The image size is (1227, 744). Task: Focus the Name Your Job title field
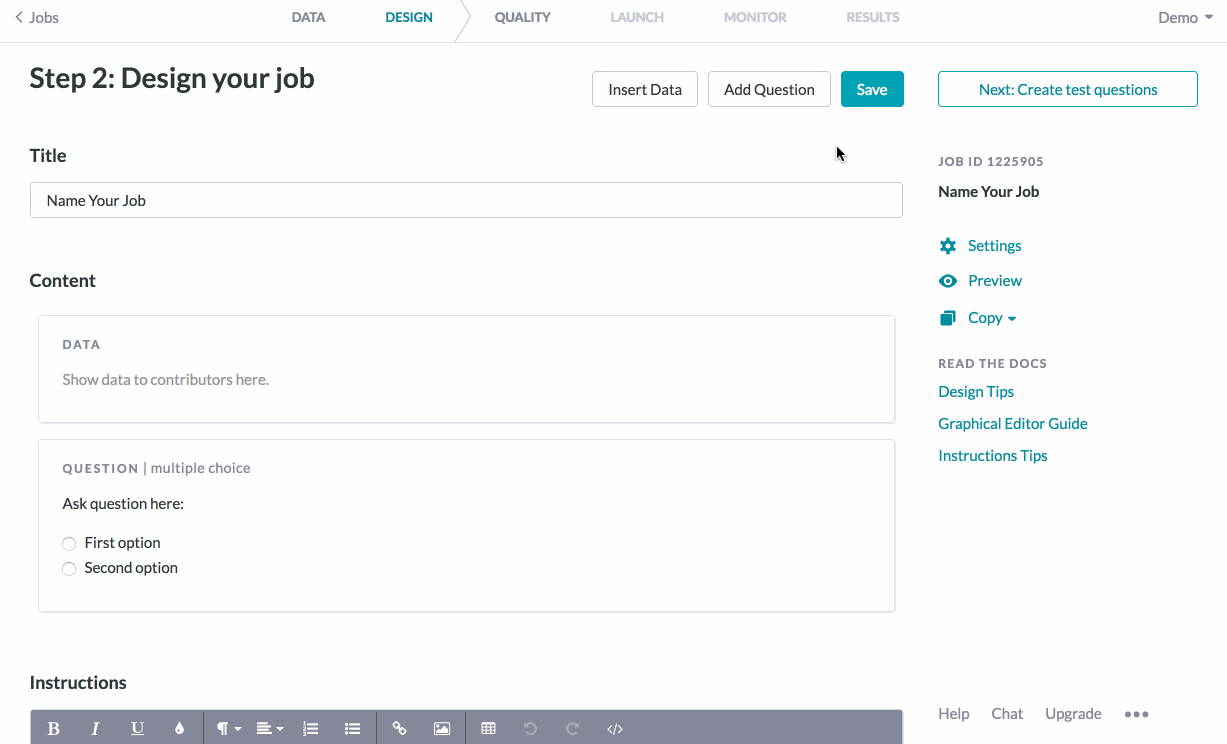tap(466, 200)
